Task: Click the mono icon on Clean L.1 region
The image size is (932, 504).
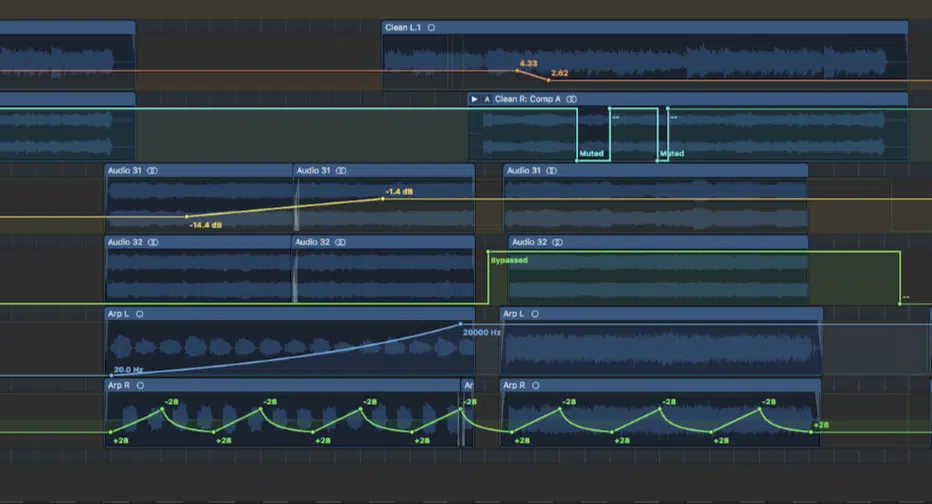Action: click(x=432, y=28)
